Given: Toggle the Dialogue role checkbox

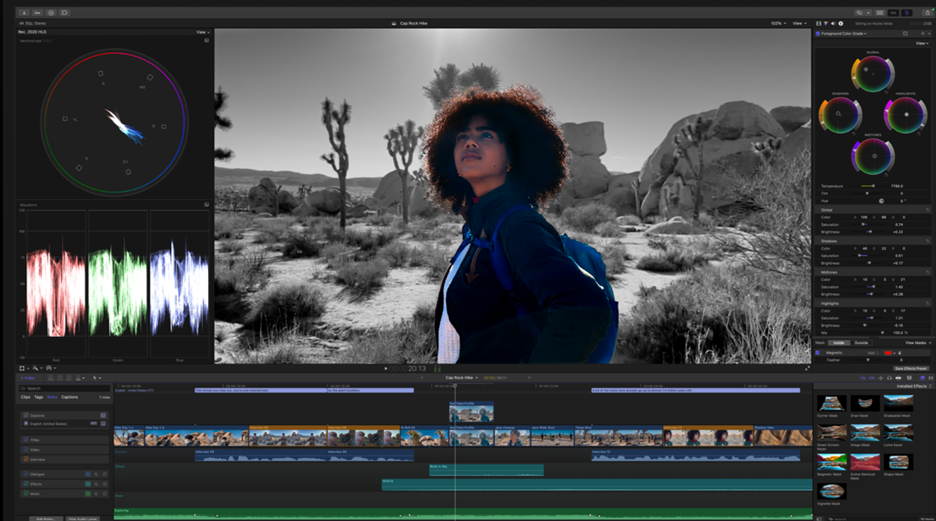Looking at the screenshot, I should point(26,474).
